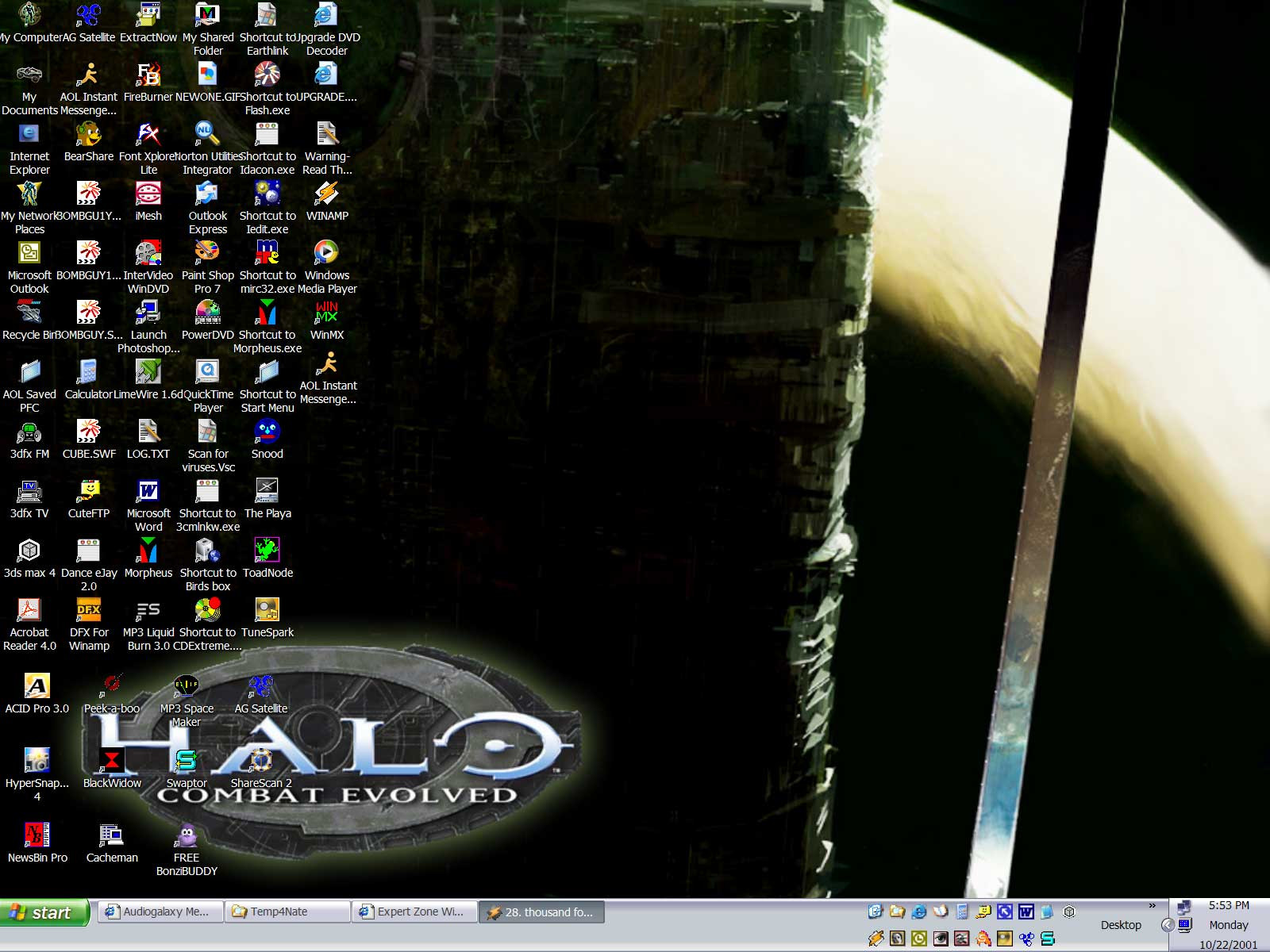1270x952 pixels.
Task: Open the Start menu
Action: (43, 912)
